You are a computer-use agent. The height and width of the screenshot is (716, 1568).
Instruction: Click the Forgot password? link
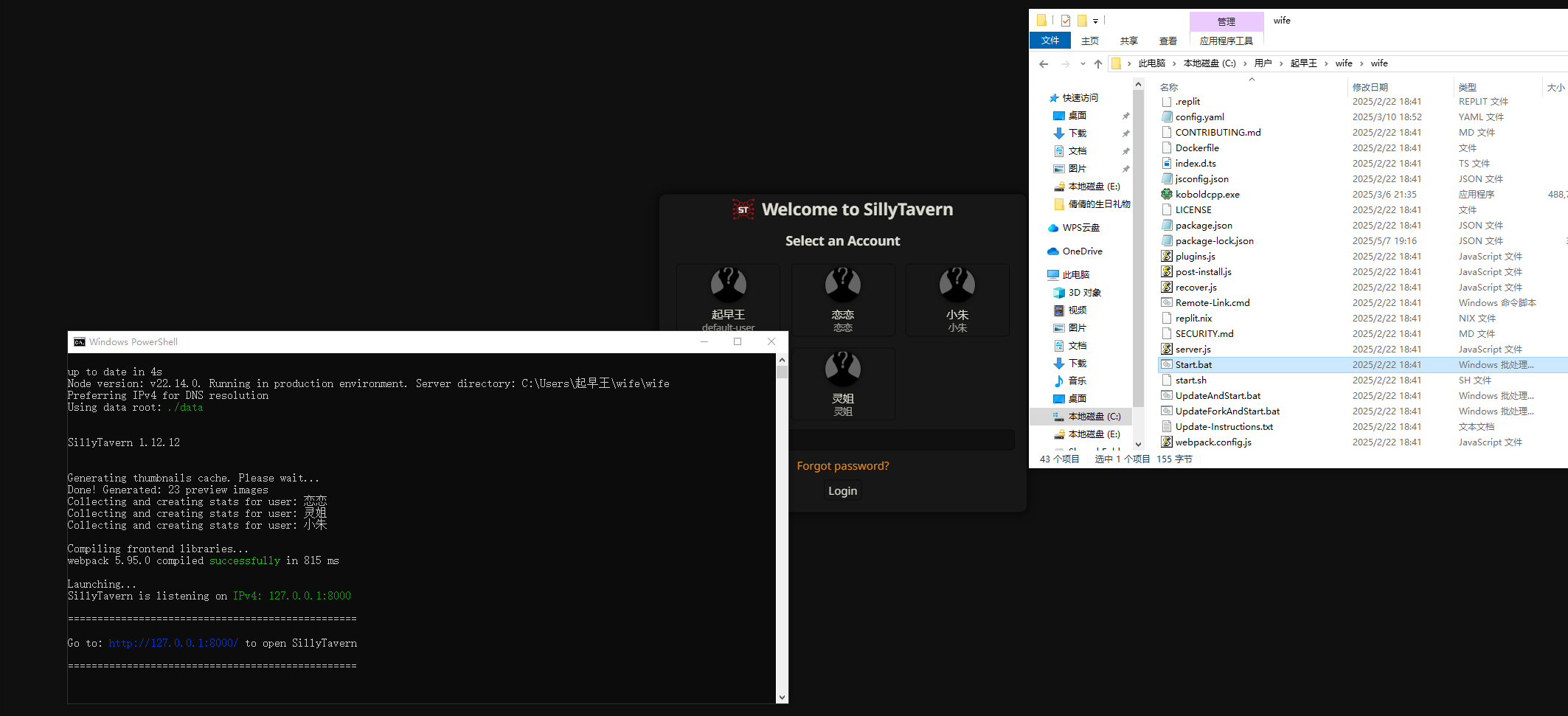coord(842,466)
